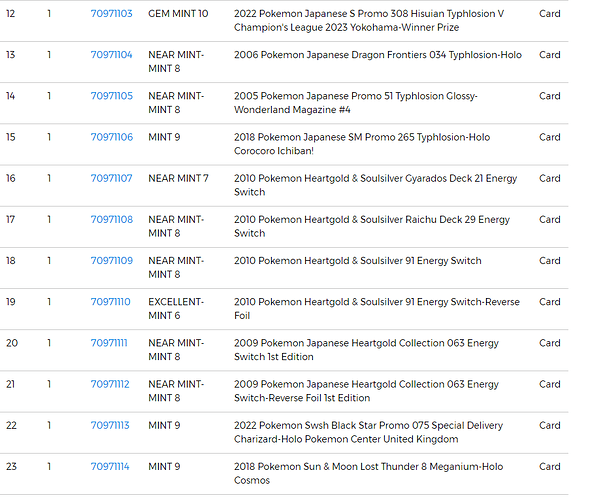This screenshot has width=590, height=500.
Task: Click quantity 1 in line 22
Action: [x=49, y=426]
